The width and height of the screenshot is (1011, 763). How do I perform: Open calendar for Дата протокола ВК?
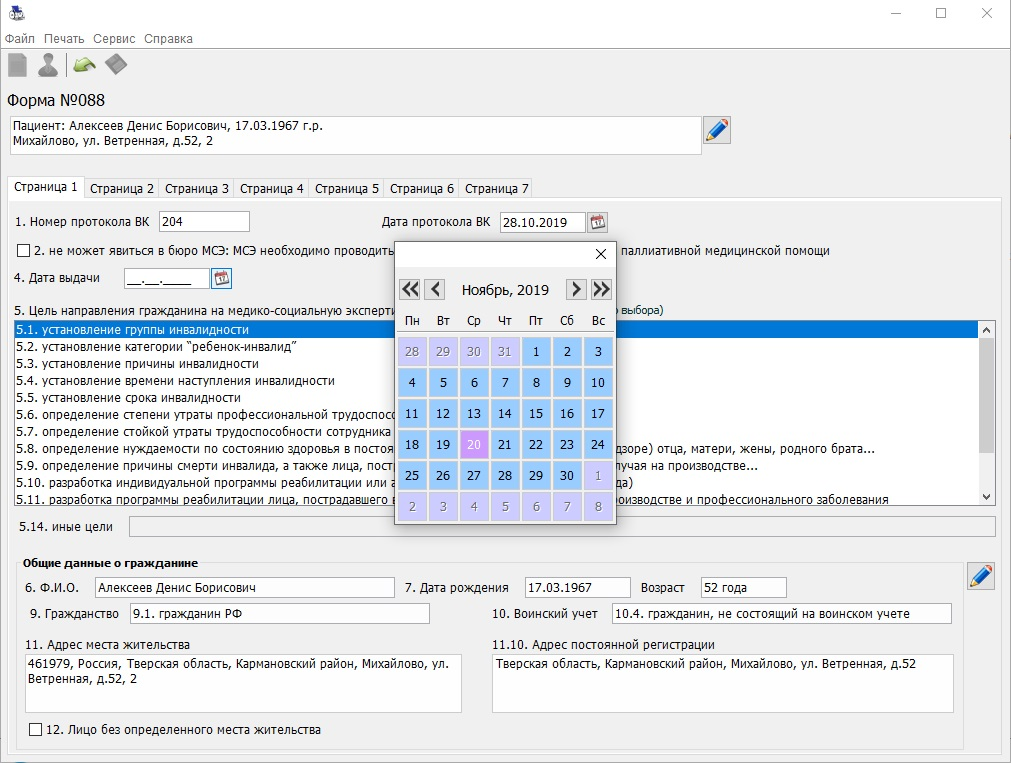pos(597,222)
